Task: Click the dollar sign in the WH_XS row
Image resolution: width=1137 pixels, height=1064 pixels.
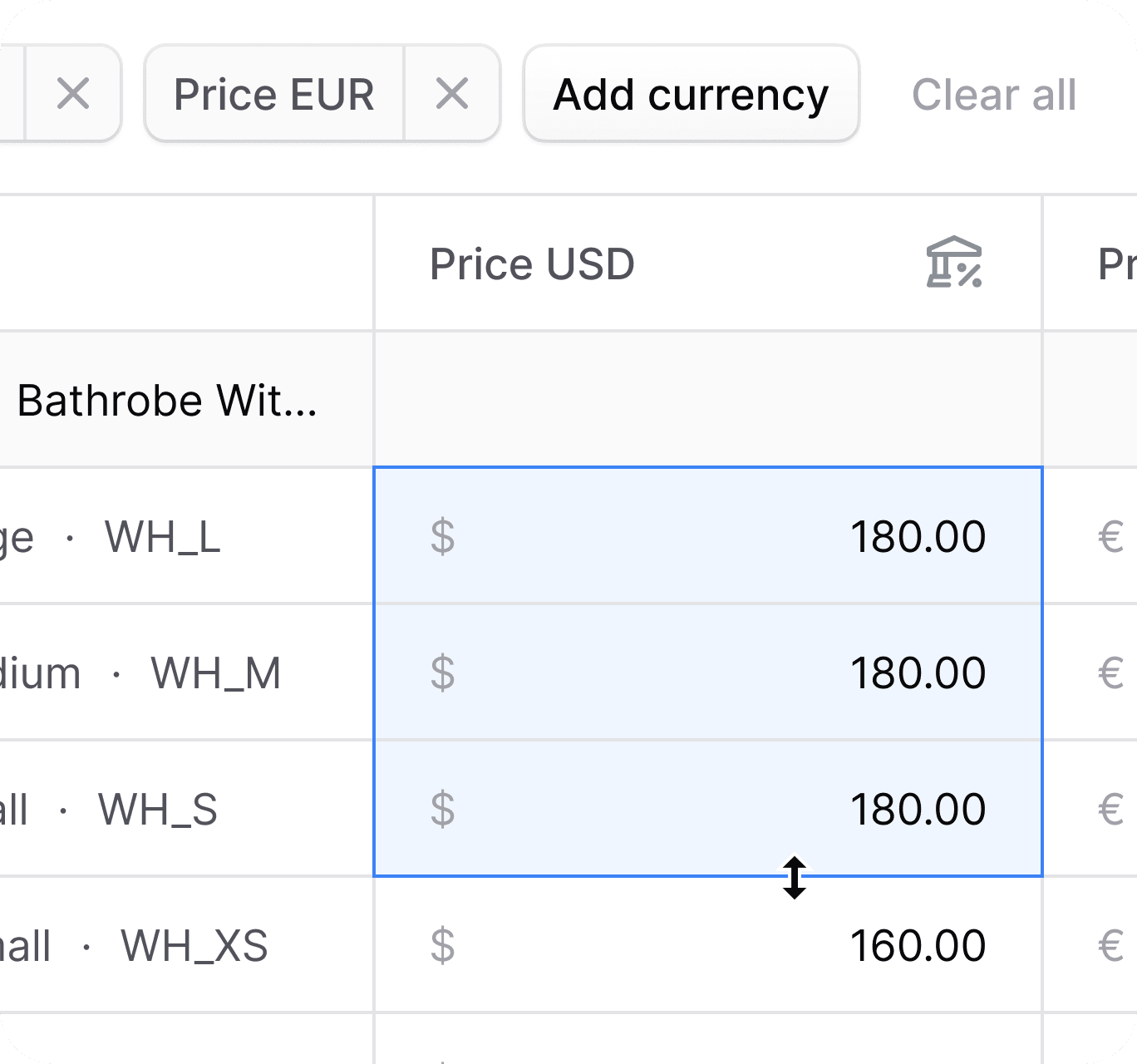Action: coord(443,945)
